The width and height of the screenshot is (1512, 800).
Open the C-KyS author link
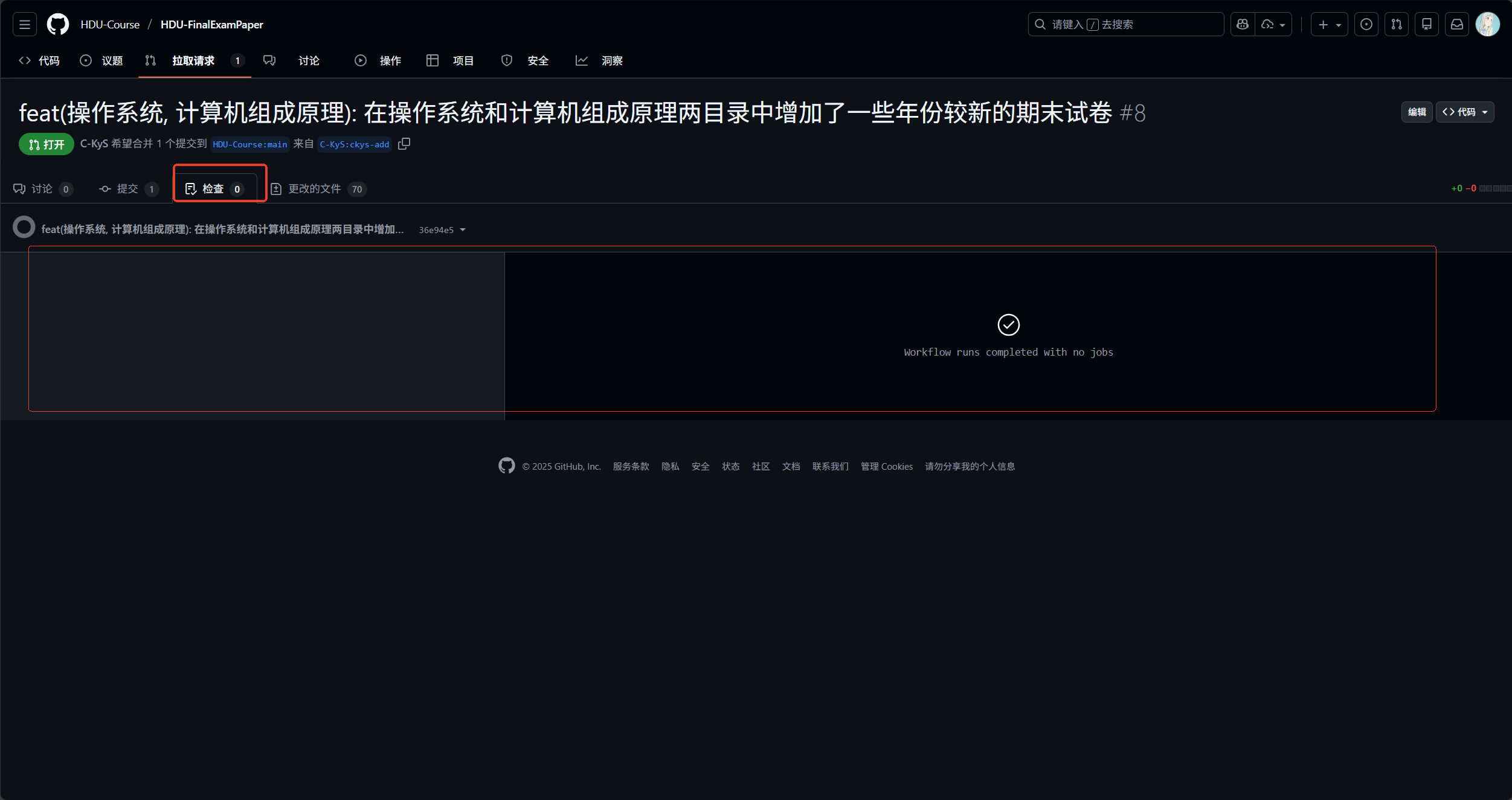pyautogui.click(x=94, y=144)
